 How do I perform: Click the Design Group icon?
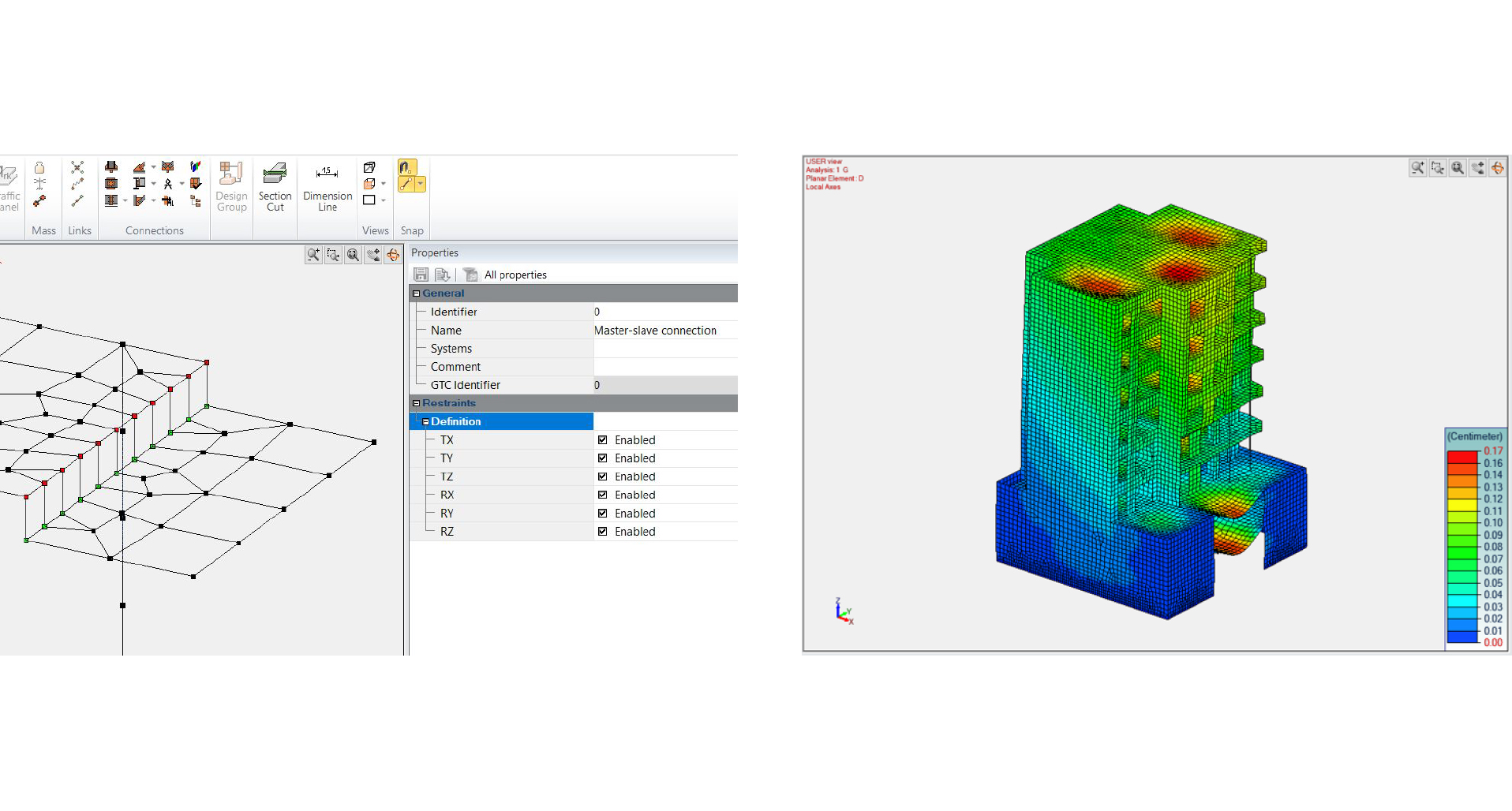[x=231, y=186]
